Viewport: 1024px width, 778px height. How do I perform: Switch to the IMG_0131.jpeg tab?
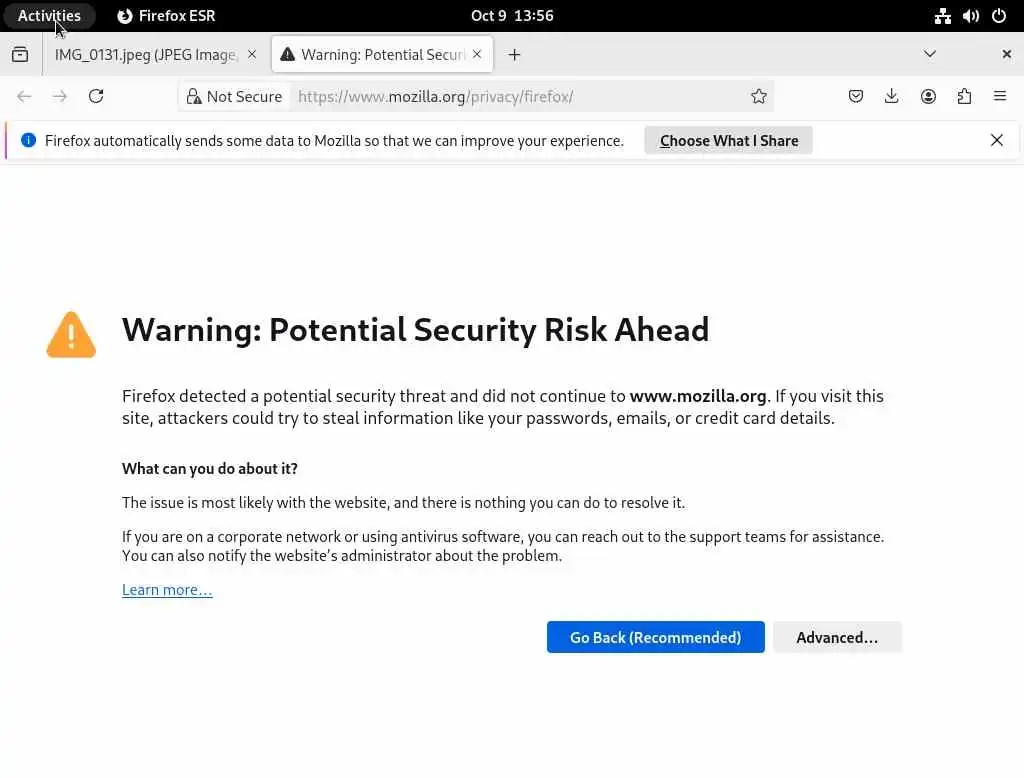[x=145, y=54]
